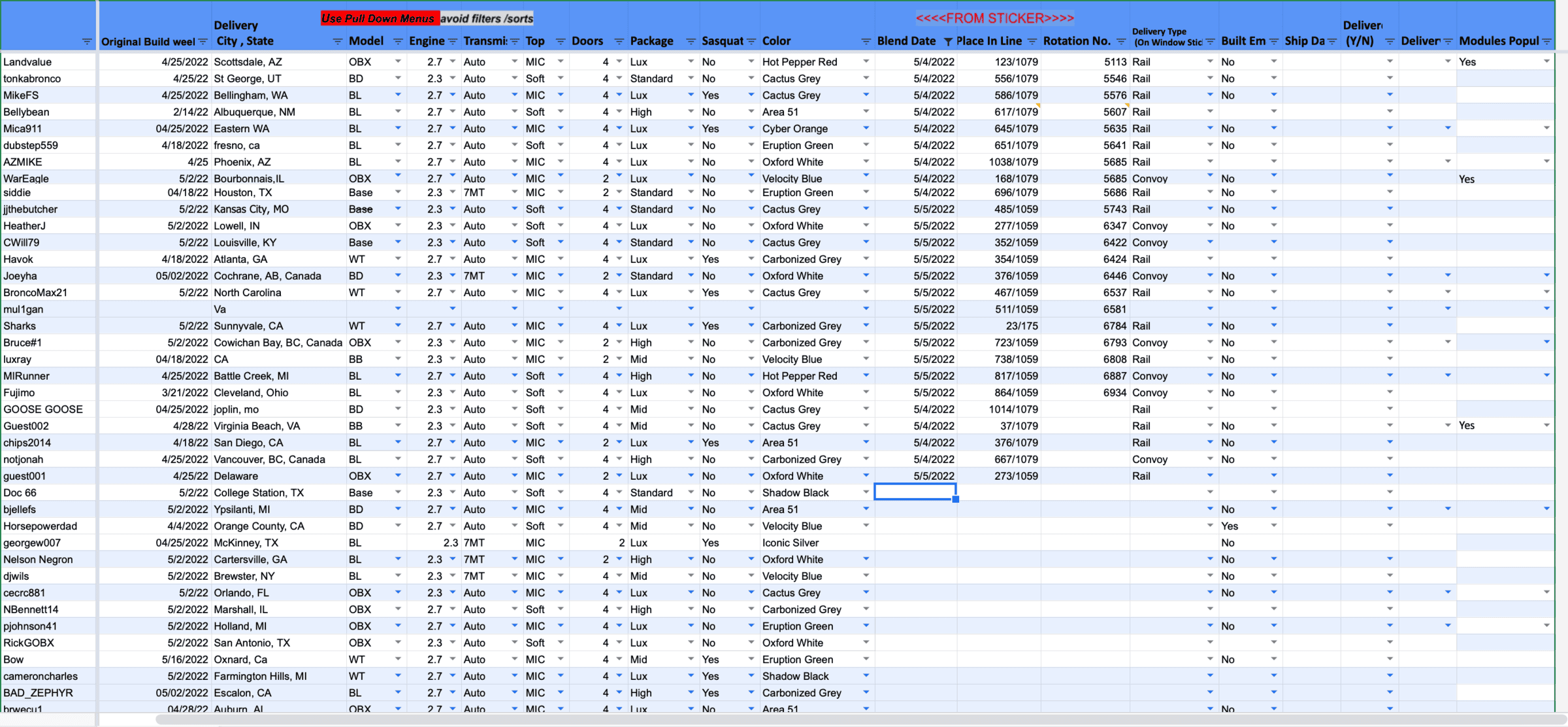Open the Doors column filter
This screenshot has height=727, width=1568.
pyautogui.click(x=619, y=41)
